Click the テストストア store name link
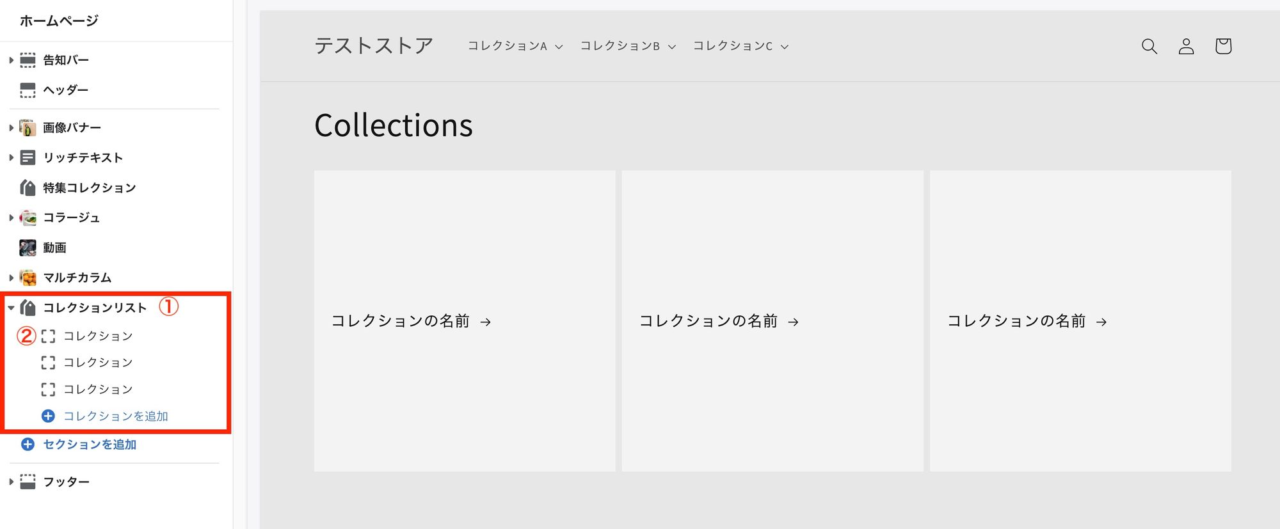Viewport: 1280px width, 529px height. (374, 46)
